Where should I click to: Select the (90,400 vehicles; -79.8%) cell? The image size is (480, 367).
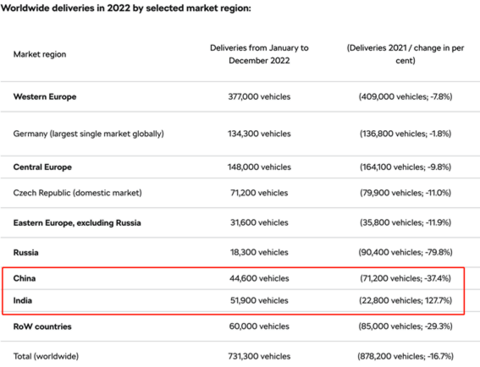point(405,252)
